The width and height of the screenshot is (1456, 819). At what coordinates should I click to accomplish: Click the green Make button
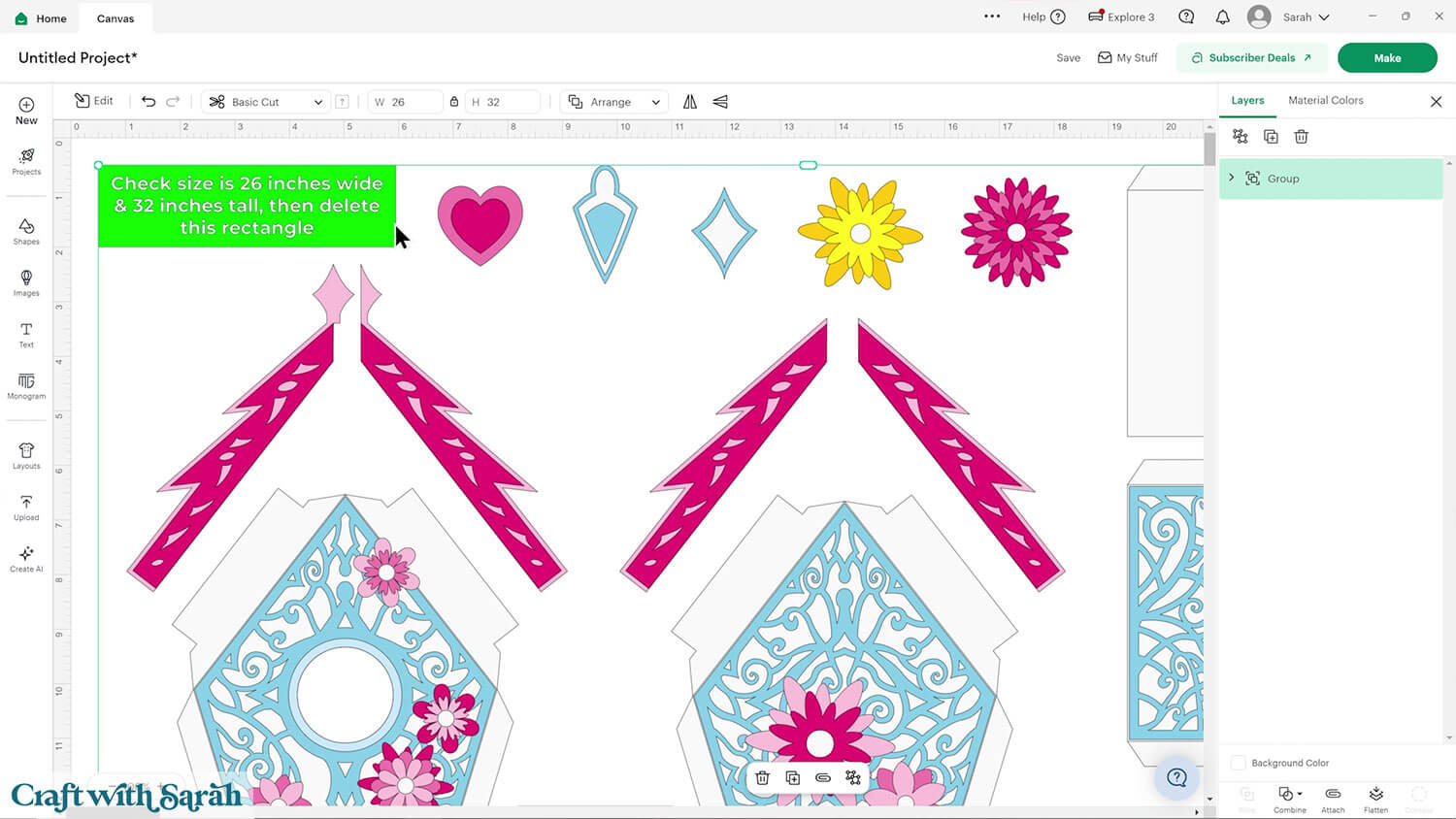1386,57
